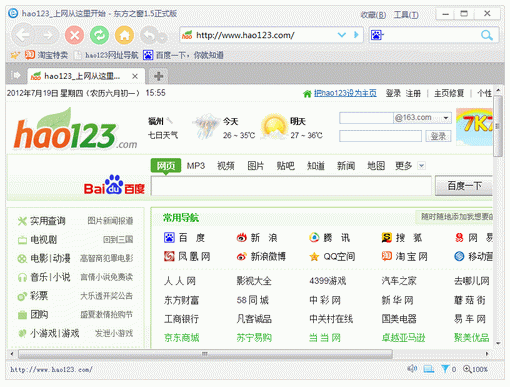Open 实用查询 in the left sidebar
Screen dimensions: 510x387
(x=48, y=221)
